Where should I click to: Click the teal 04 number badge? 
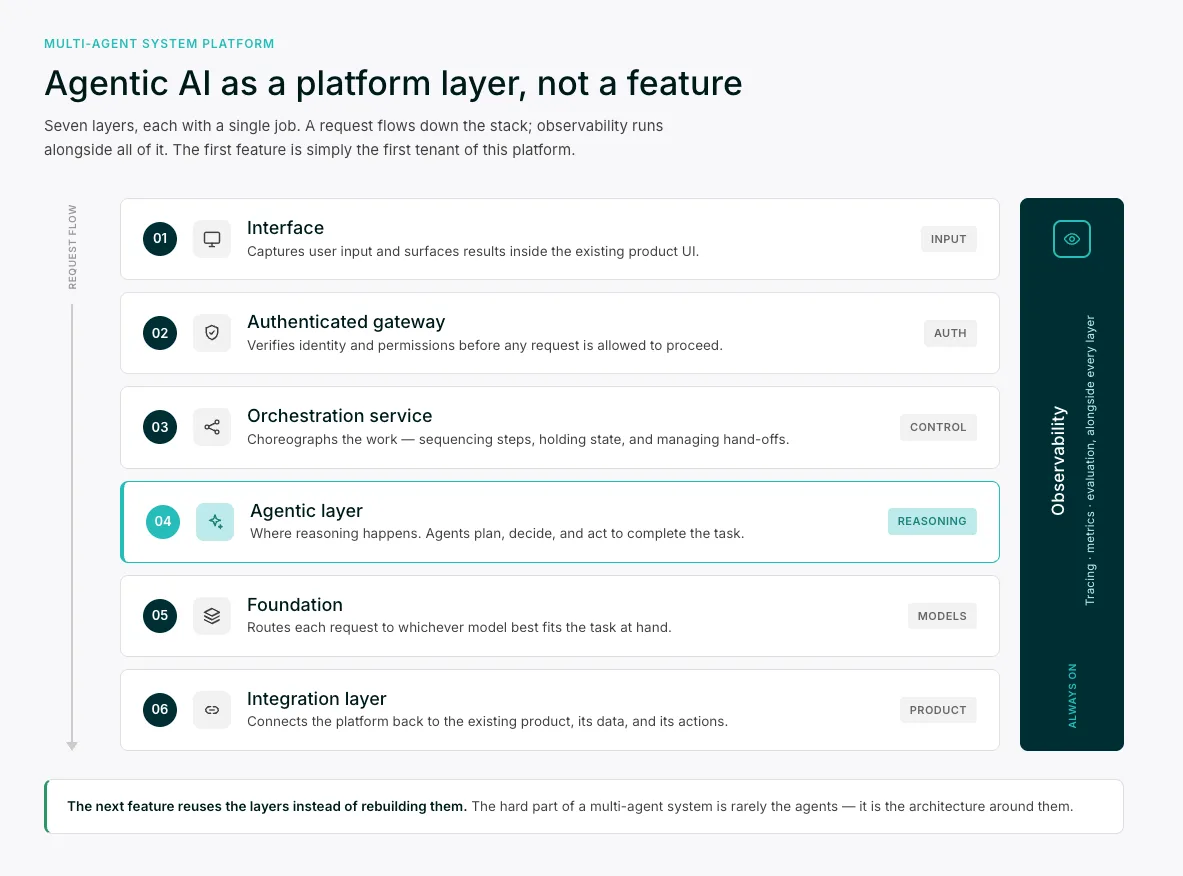[163, 521]
